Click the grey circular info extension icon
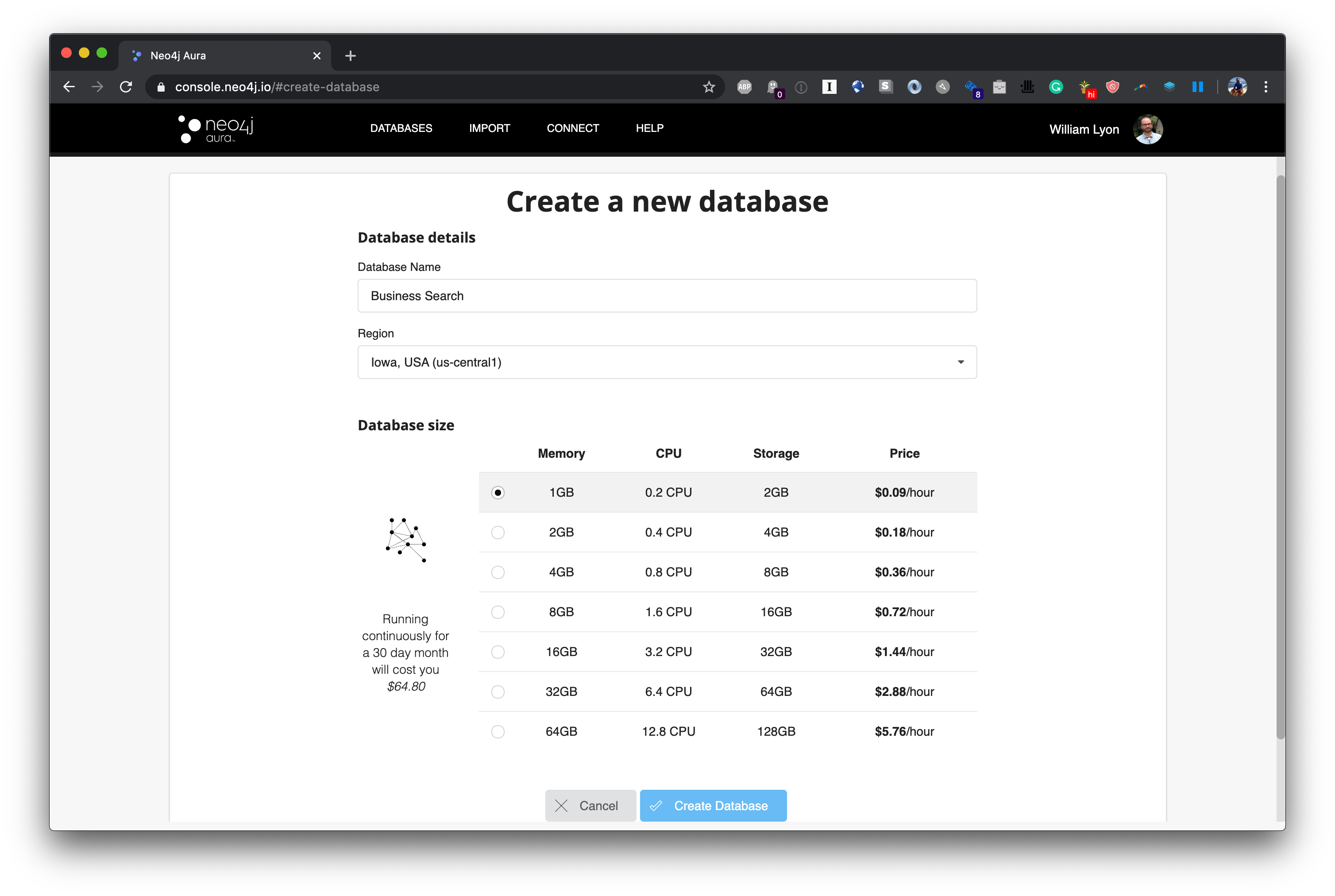 [x=801, y=87]
